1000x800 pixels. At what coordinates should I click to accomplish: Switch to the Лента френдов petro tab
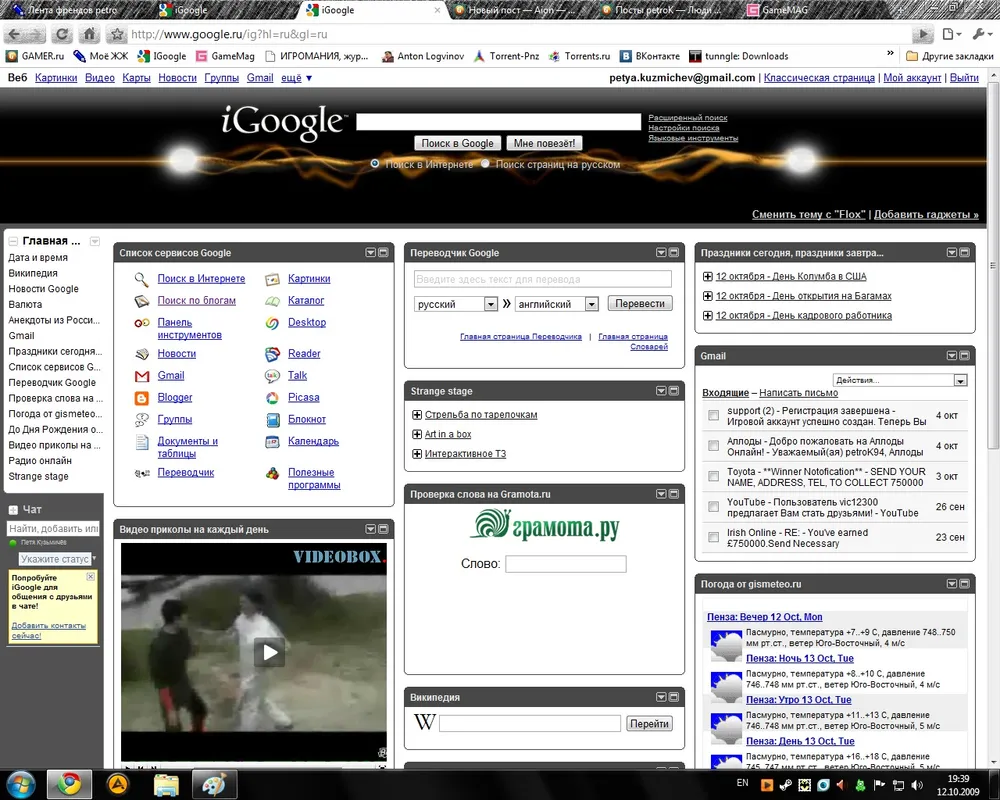[73, 10]
